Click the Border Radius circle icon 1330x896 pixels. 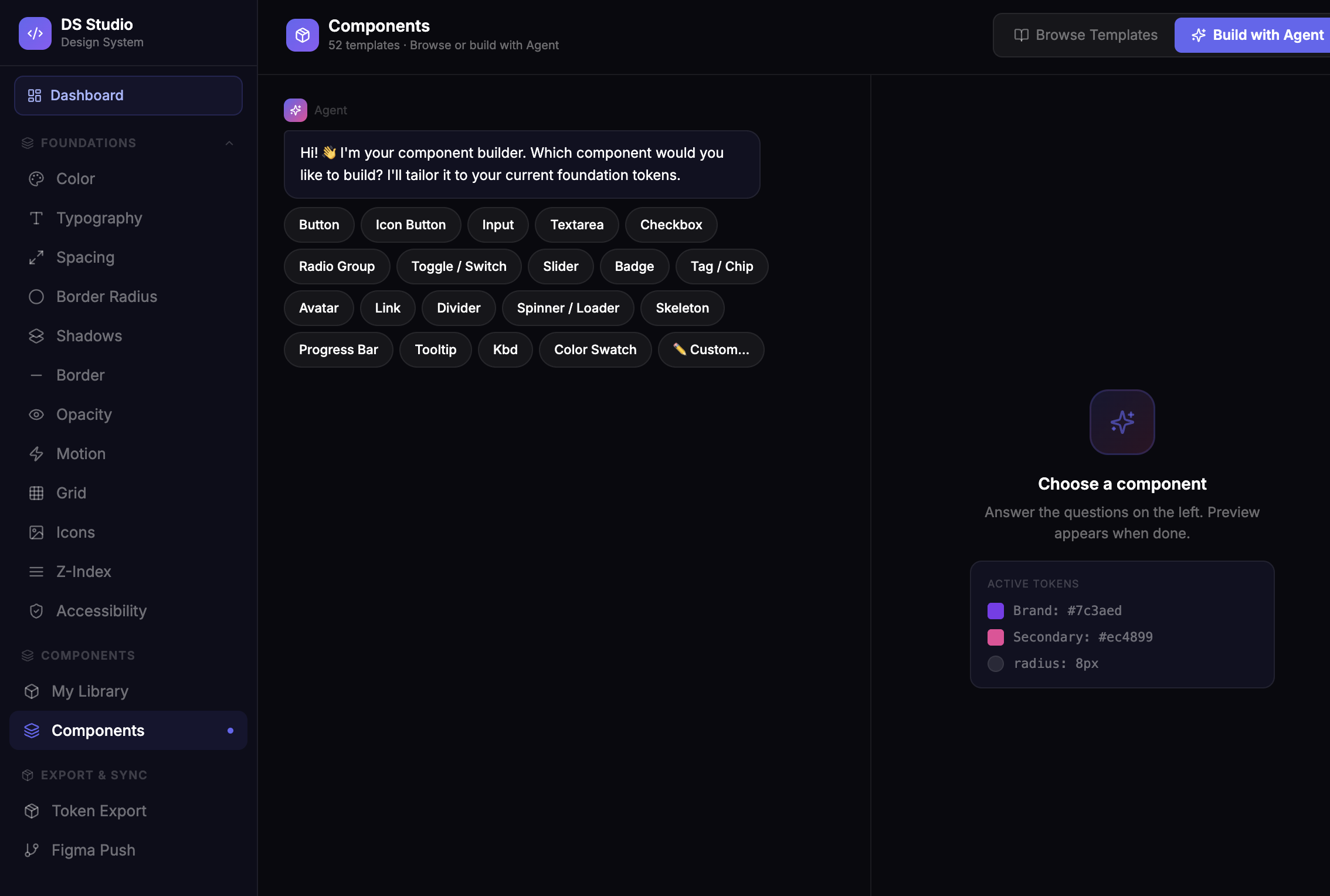[x=36, y=297]
